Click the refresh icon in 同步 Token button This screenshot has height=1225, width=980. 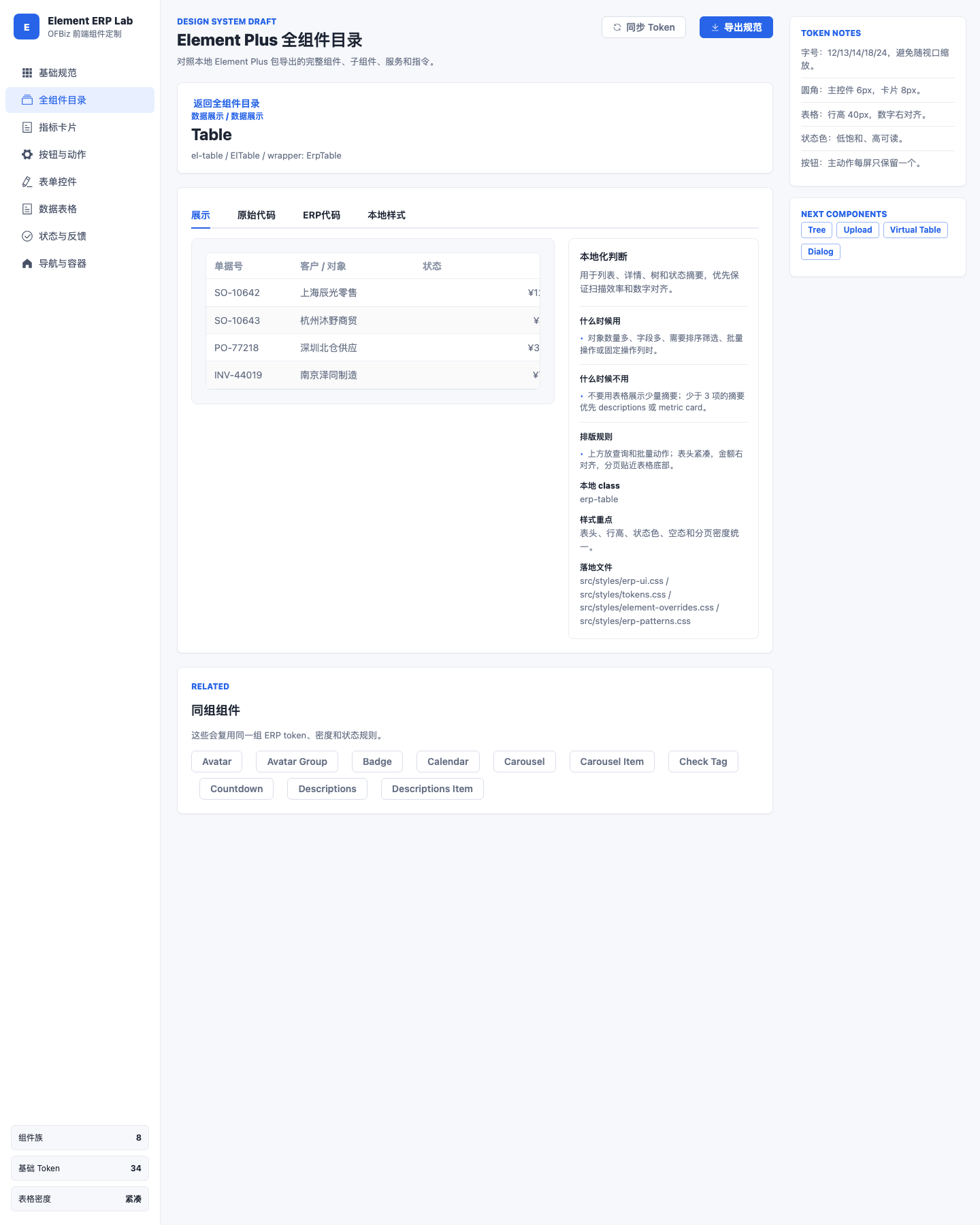tap(617, 27)
